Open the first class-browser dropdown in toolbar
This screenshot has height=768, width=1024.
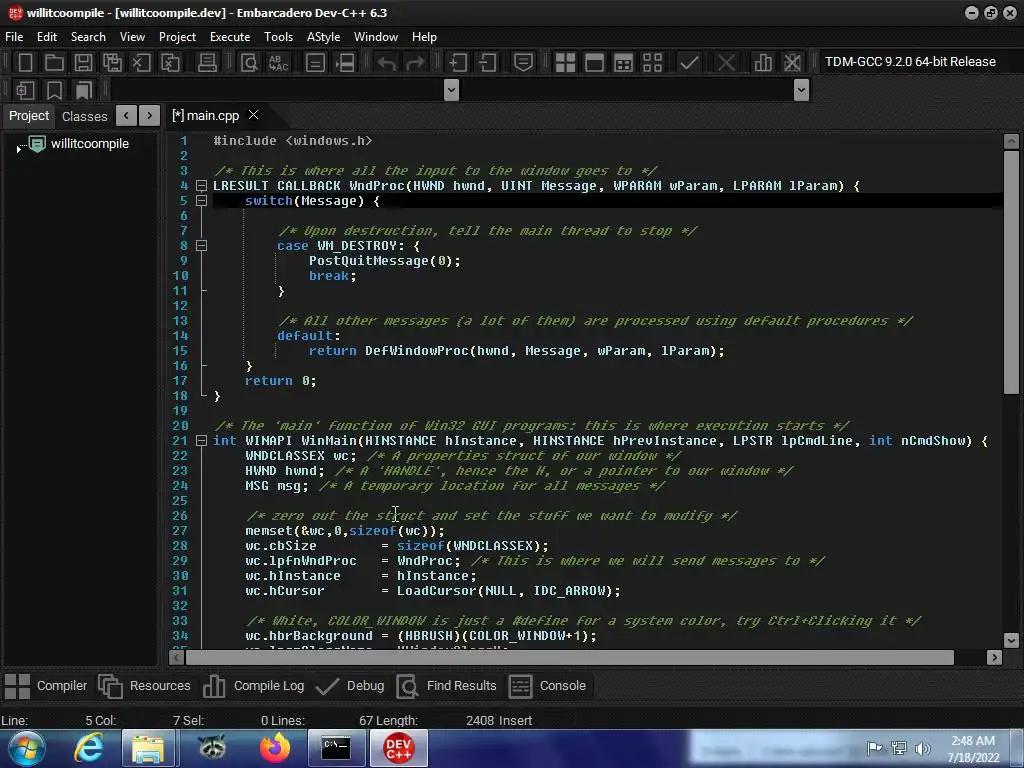451,90
